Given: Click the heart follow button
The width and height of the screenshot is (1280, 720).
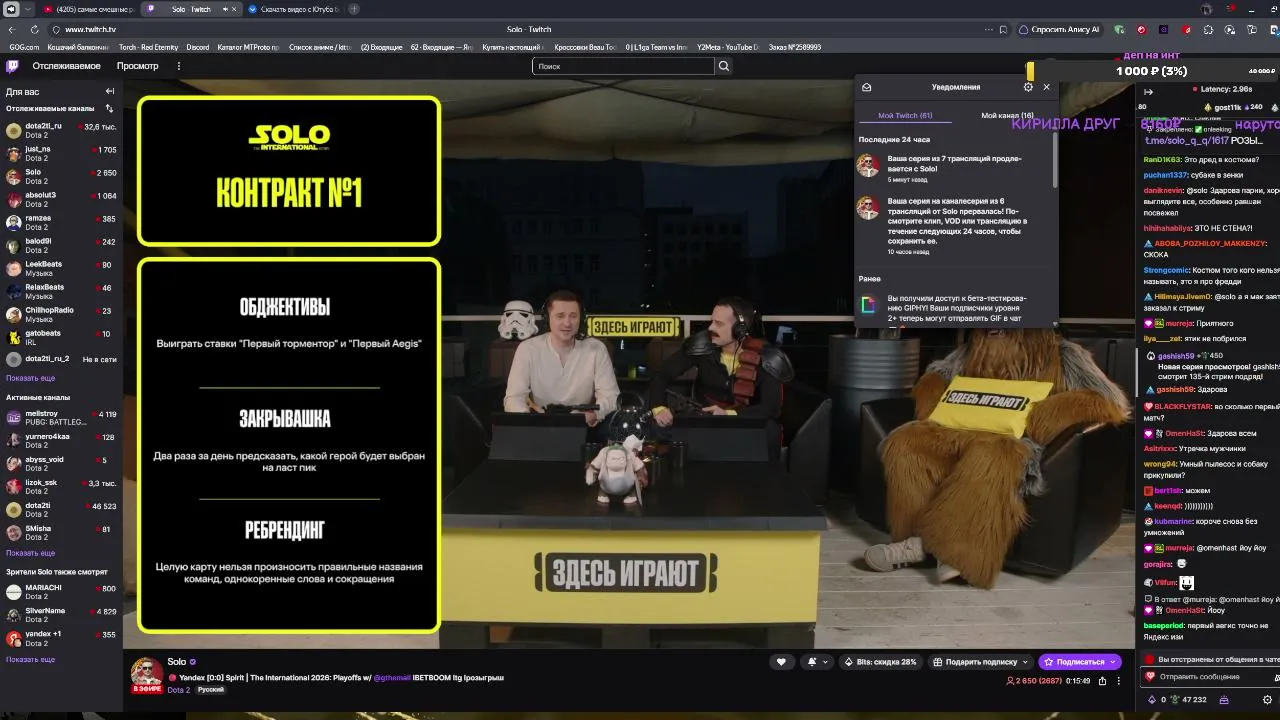Looking at the screenshot, I should (781, 661).
